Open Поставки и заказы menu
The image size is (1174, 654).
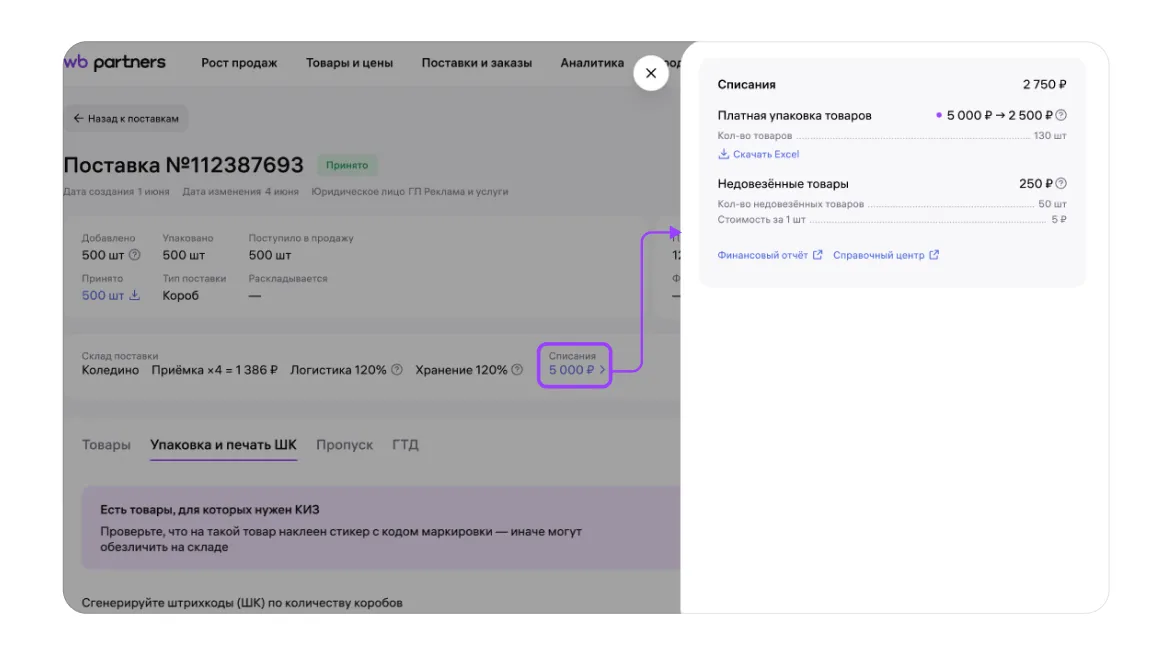(477, 63)
